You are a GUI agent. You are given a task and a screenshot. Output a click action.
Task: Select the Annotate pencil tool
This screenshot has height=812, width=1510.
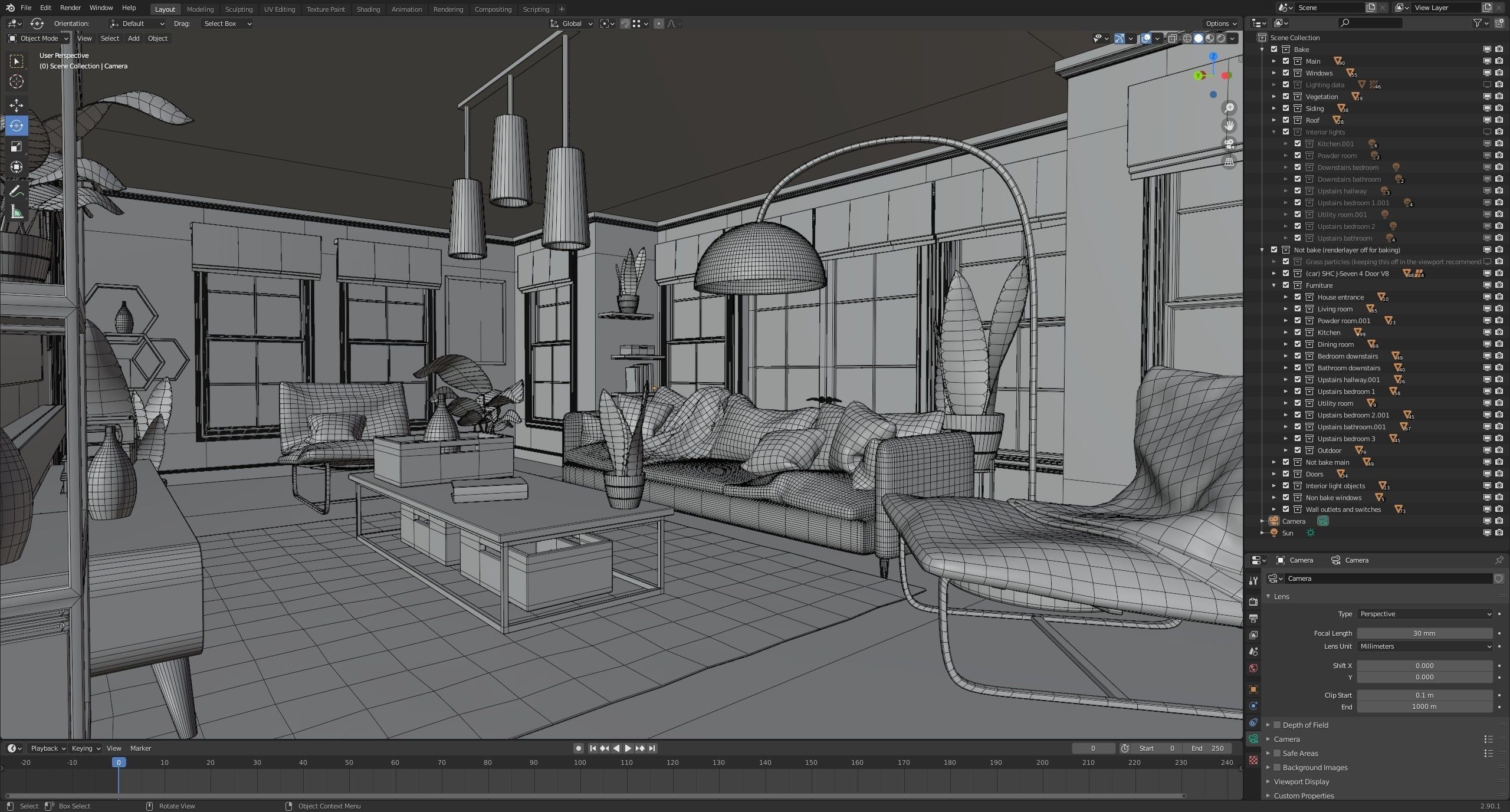(17, 191)
